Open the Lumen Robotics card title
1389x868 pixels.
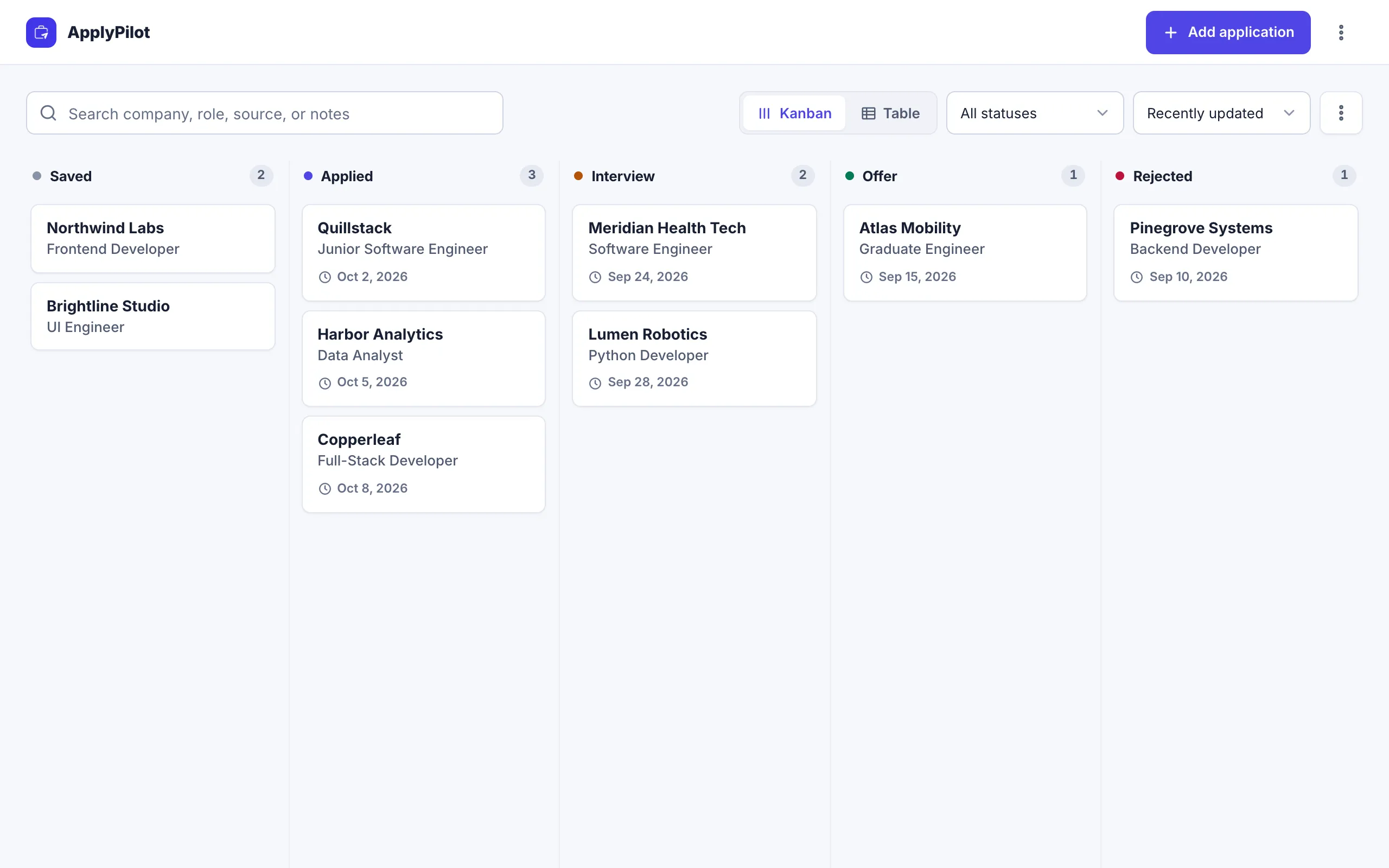(x=647, y=334)
